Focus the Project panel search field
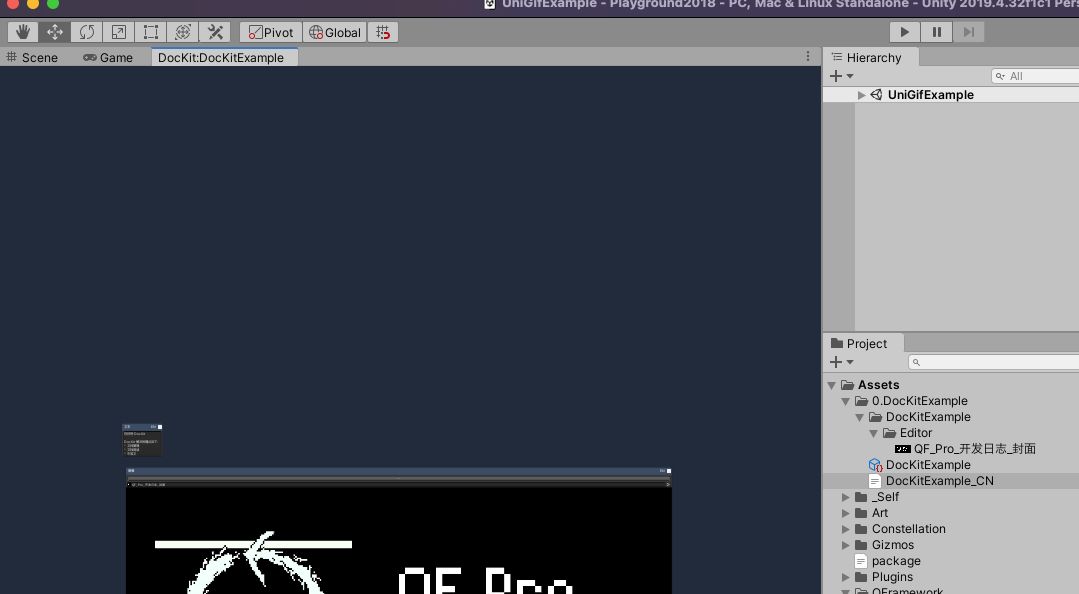This screenshot has width=1079, height=594. click(x=994, y=362)
